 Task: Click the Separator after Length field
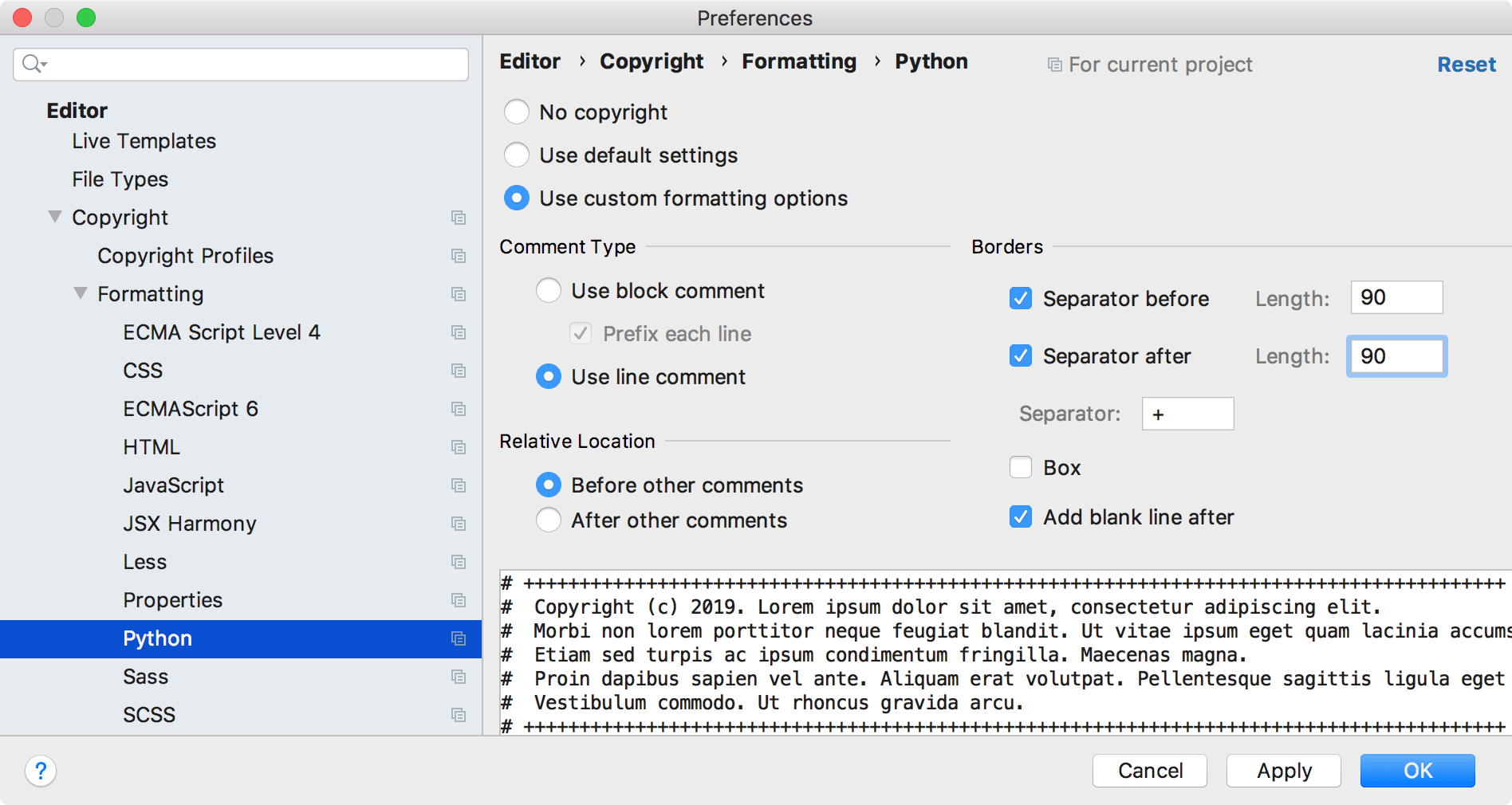tap(1396, 356)
